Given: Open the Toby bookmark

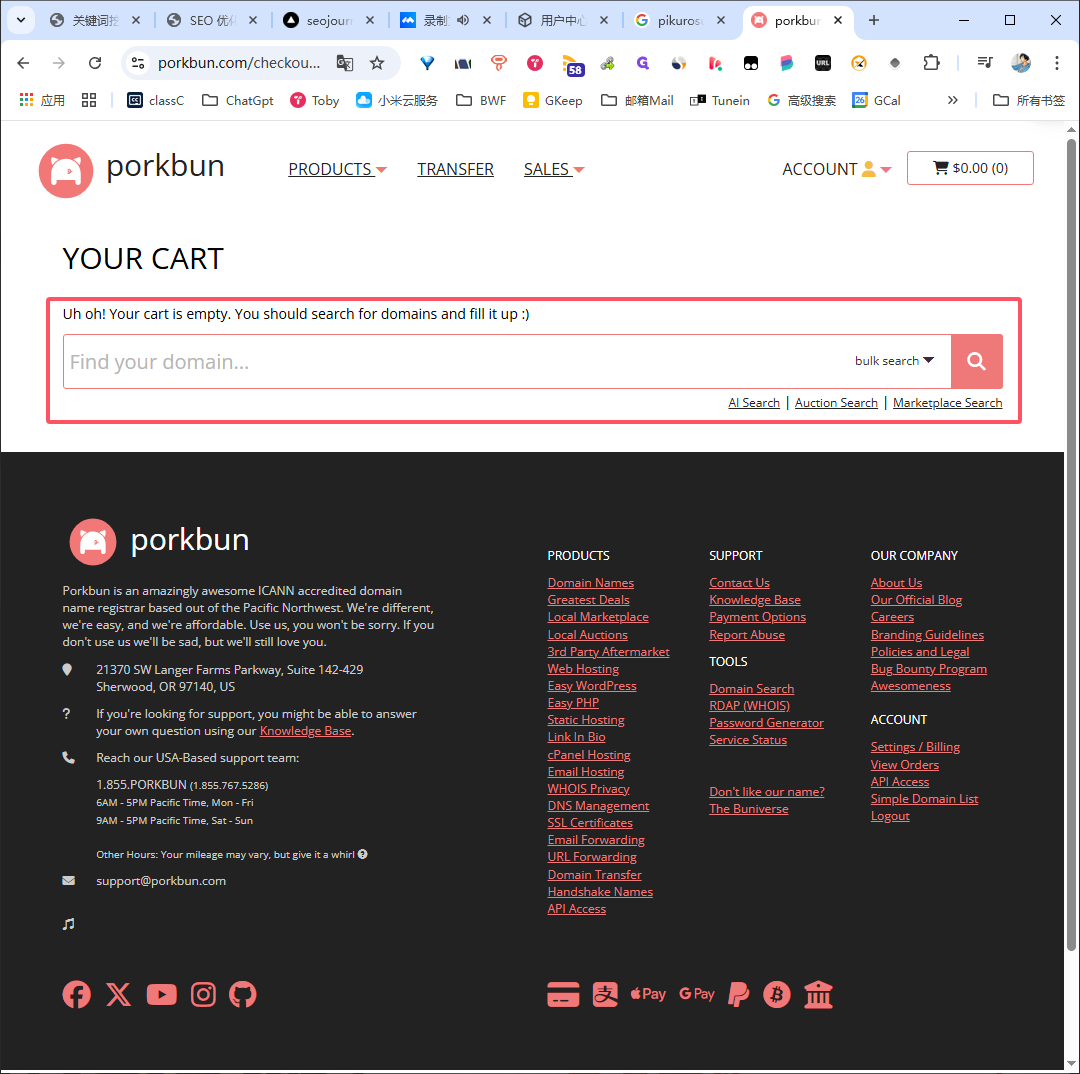Looking at the screenshot, I should (314, 101).
